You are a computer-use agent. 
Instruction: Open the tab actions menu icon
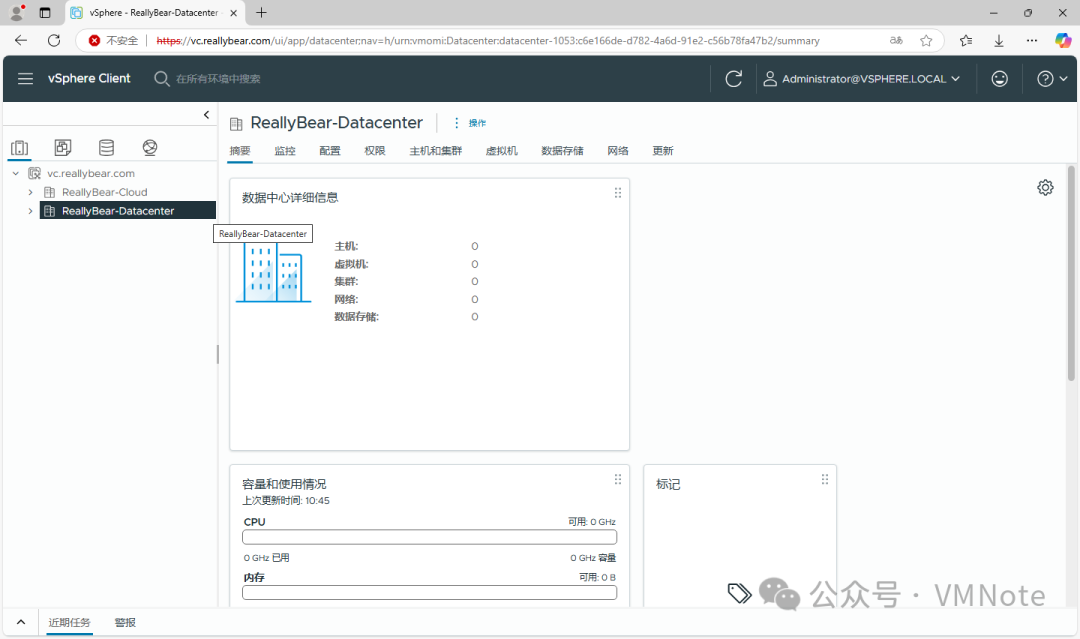(45, 12)
